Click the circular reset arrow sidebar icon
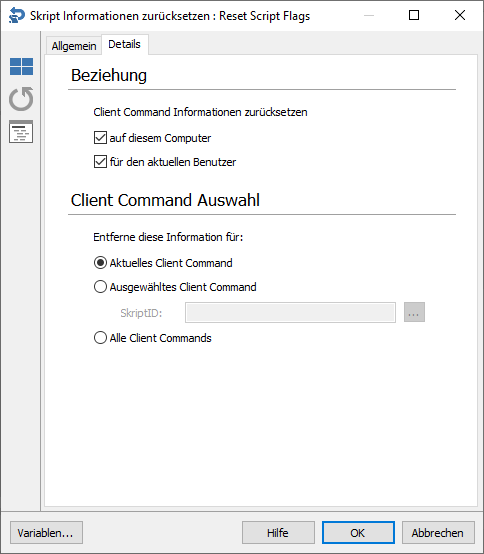The width and height of the screenshot is (484, 554). click(21, 99)
